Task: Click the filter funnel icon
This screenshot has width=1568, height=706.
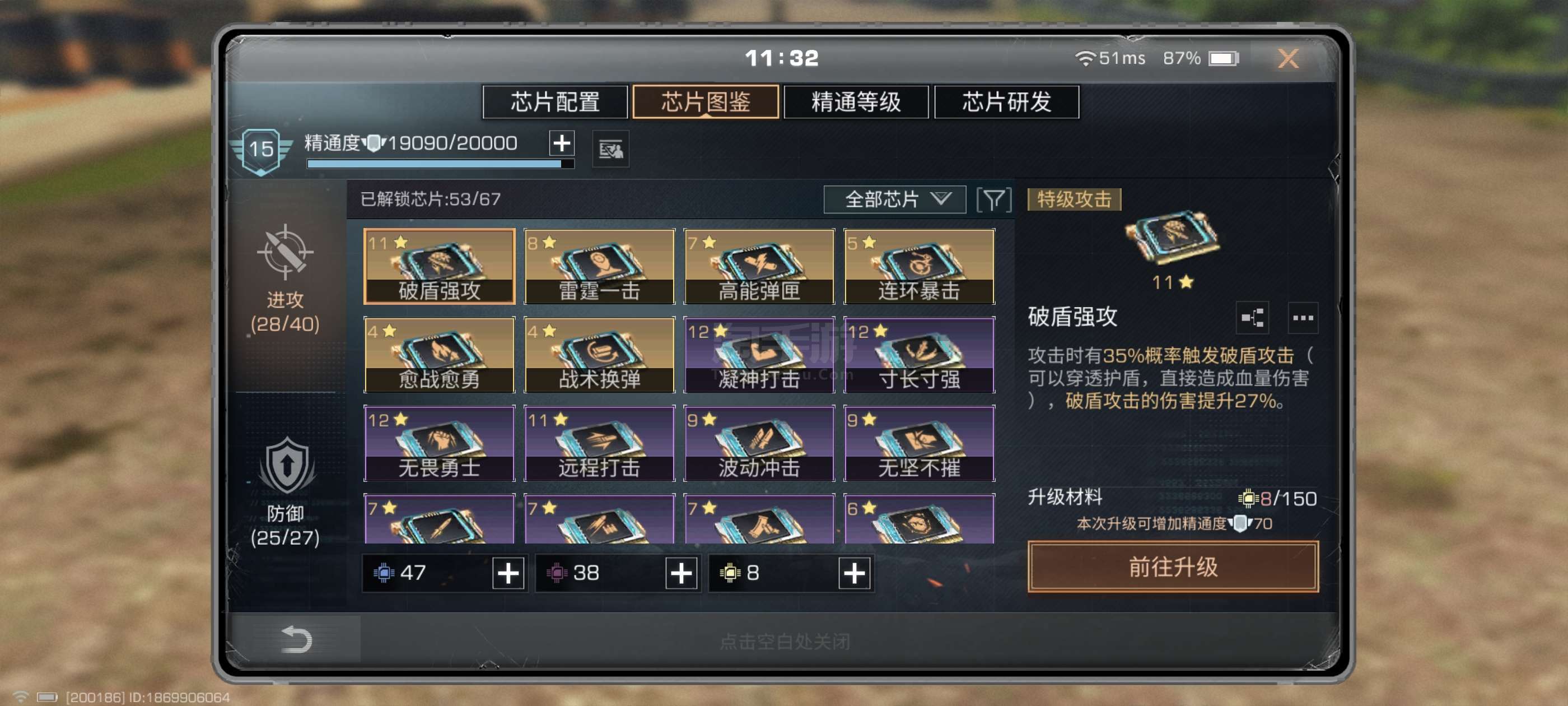Action: coord(993,200)
